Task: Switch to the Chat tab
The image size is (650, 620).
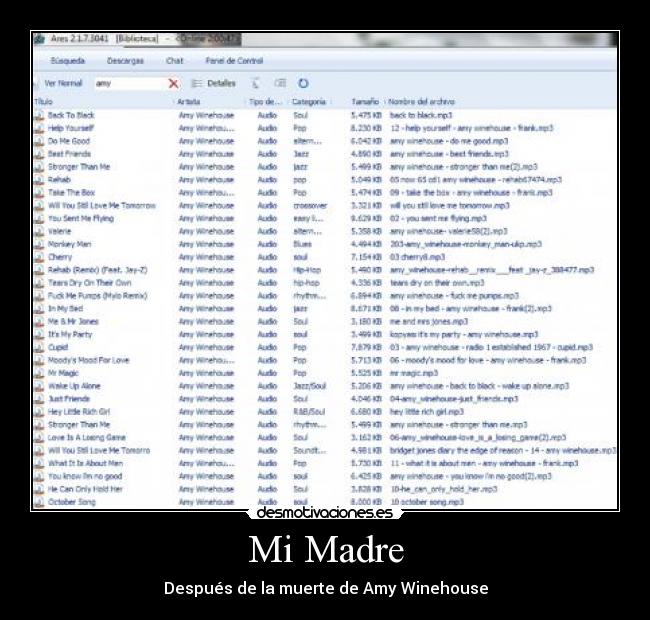Action: (x=174, y=61)
